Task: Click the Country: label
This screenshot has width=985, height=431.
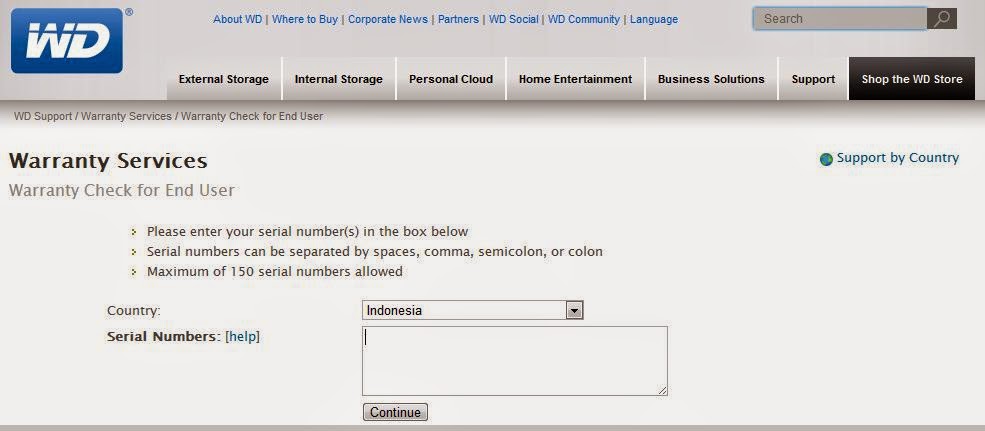Action: coord(134,310)
